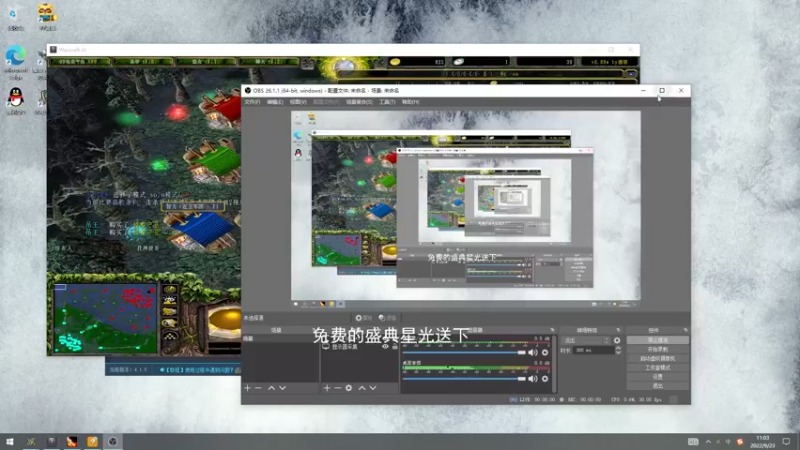Move the scene up with the Scenes panel arrow
Screen dimensions: 800x450
pos(271,388)
